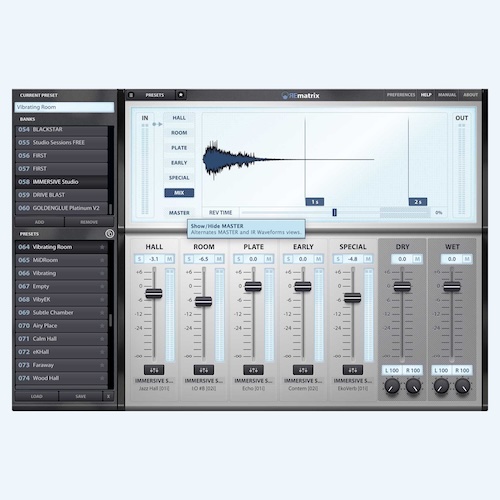Click the star favorites icon beside PRESETS

click(181, 95)
